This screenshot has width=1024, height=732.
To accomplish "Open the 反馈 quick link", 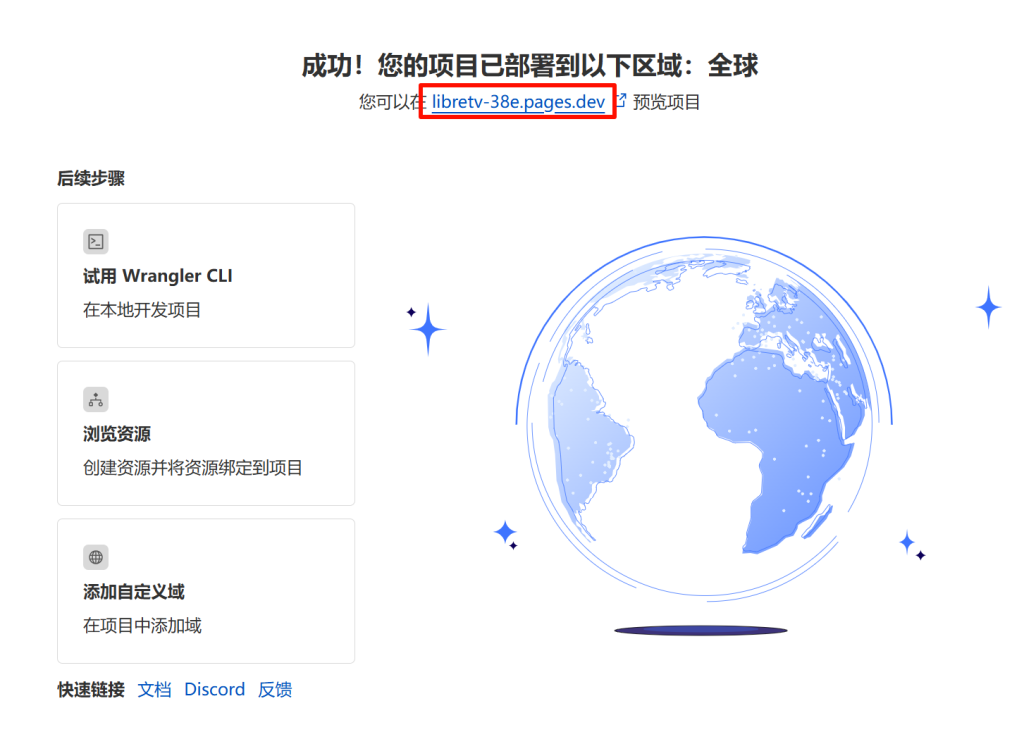I will 275,690.
